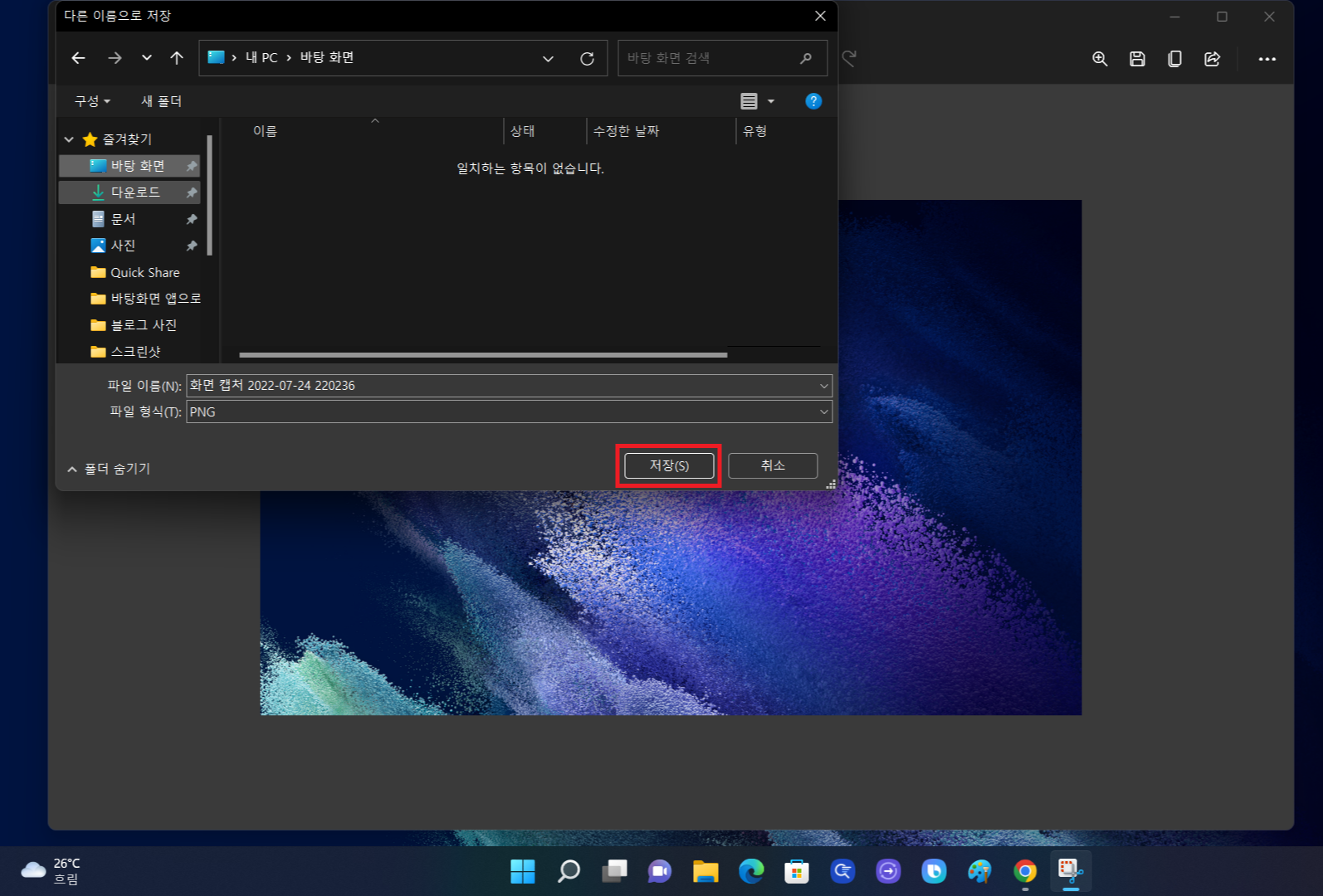The height and width of the screenshot is (896, 1323).
Task: Click the 취소 button
Action: tap(773, 465)
